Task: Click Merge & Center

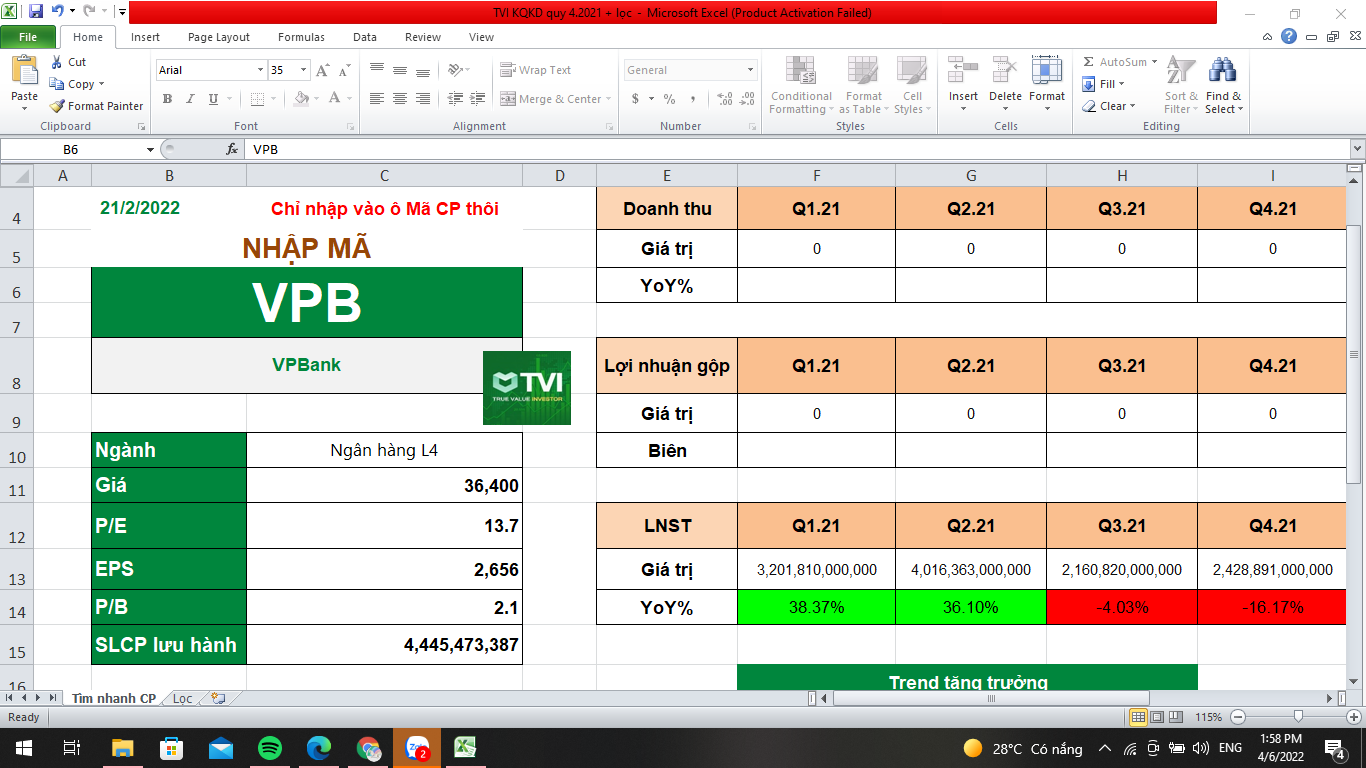Action: 551,99
